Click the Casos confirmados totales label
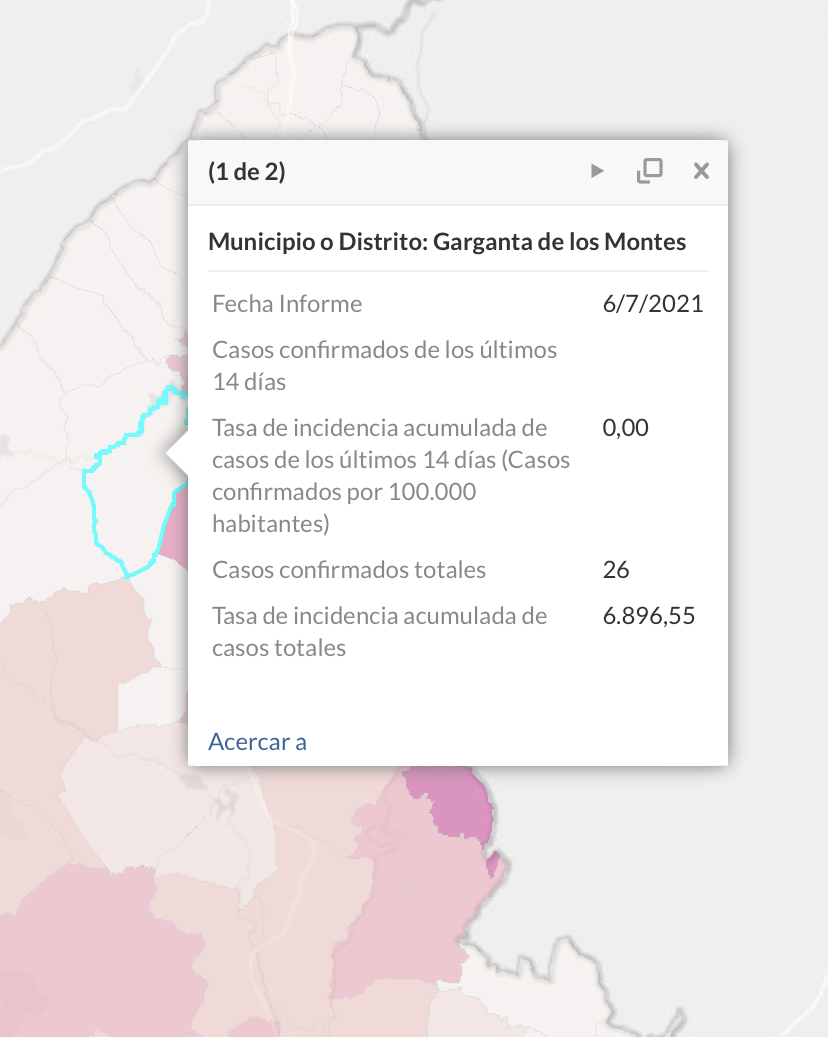828x1037 pixels. 349,569
